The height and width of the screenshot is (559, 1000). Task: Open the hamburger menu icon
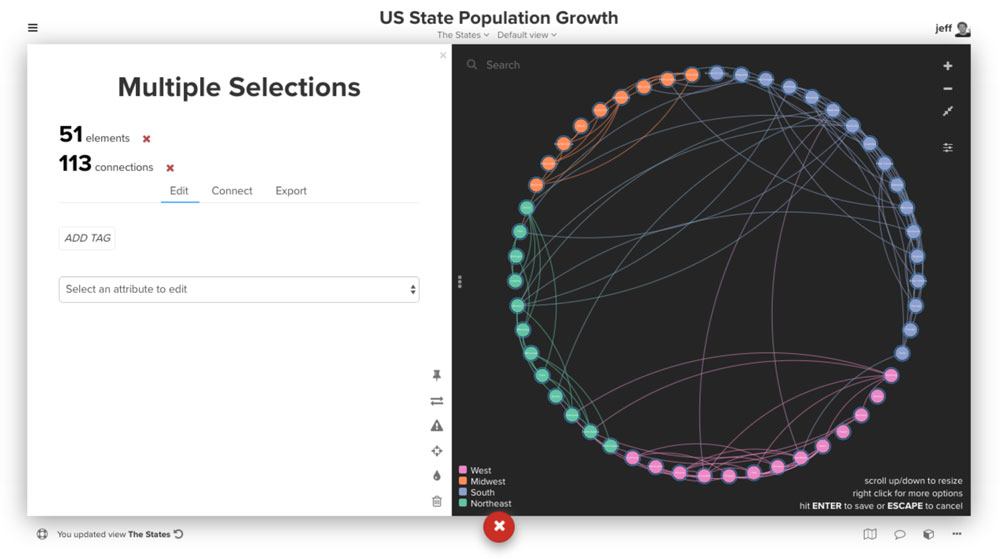[33, 28]
